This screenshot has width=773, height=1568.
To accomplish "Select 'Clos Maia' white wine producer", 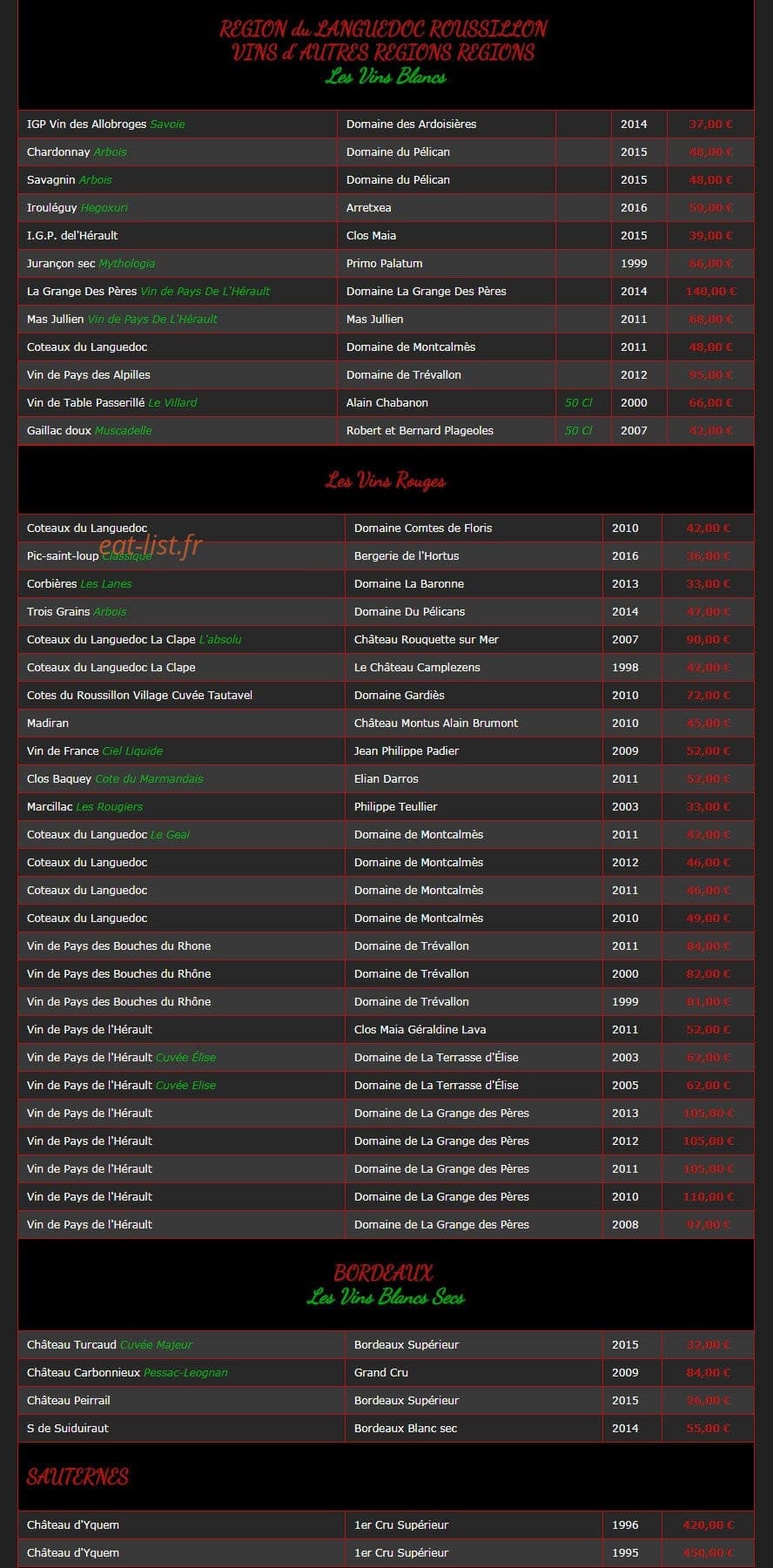I will point(371,235).
